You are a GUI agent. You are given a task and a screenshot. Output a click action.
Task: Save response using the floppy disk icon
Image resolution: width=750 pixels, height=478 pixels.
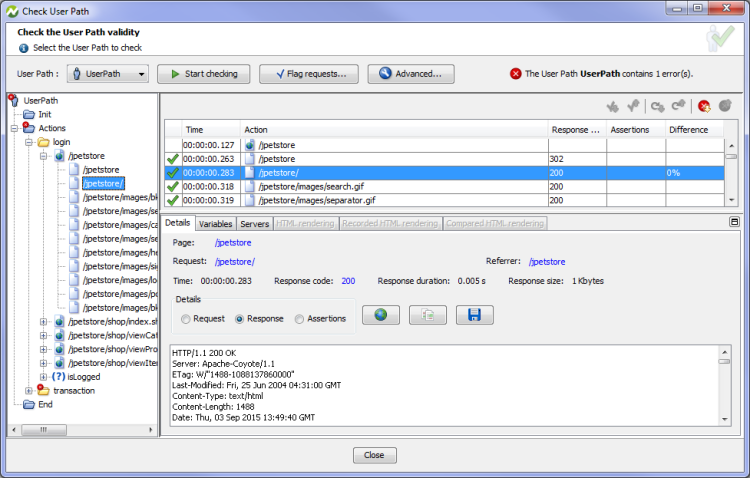click(474, 315)
